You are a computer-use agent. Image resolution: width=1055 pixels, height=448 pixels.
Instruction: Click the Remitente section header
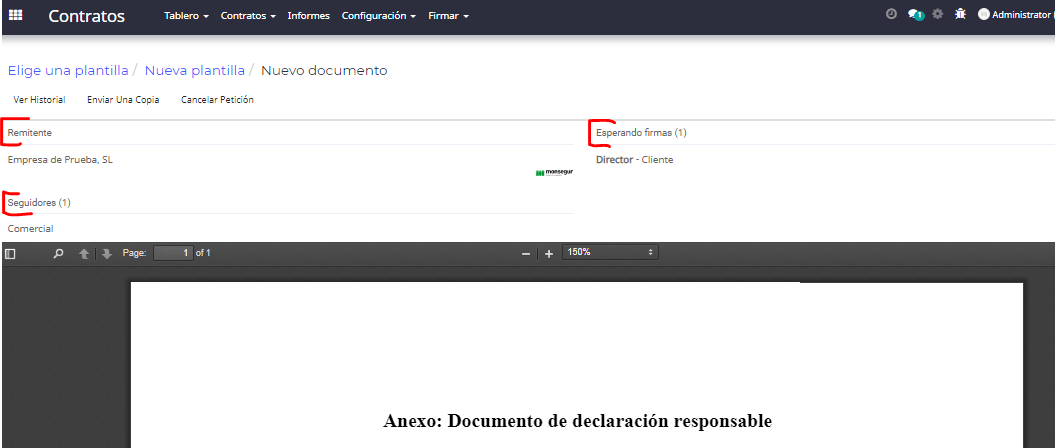click(x=30, y=133)
